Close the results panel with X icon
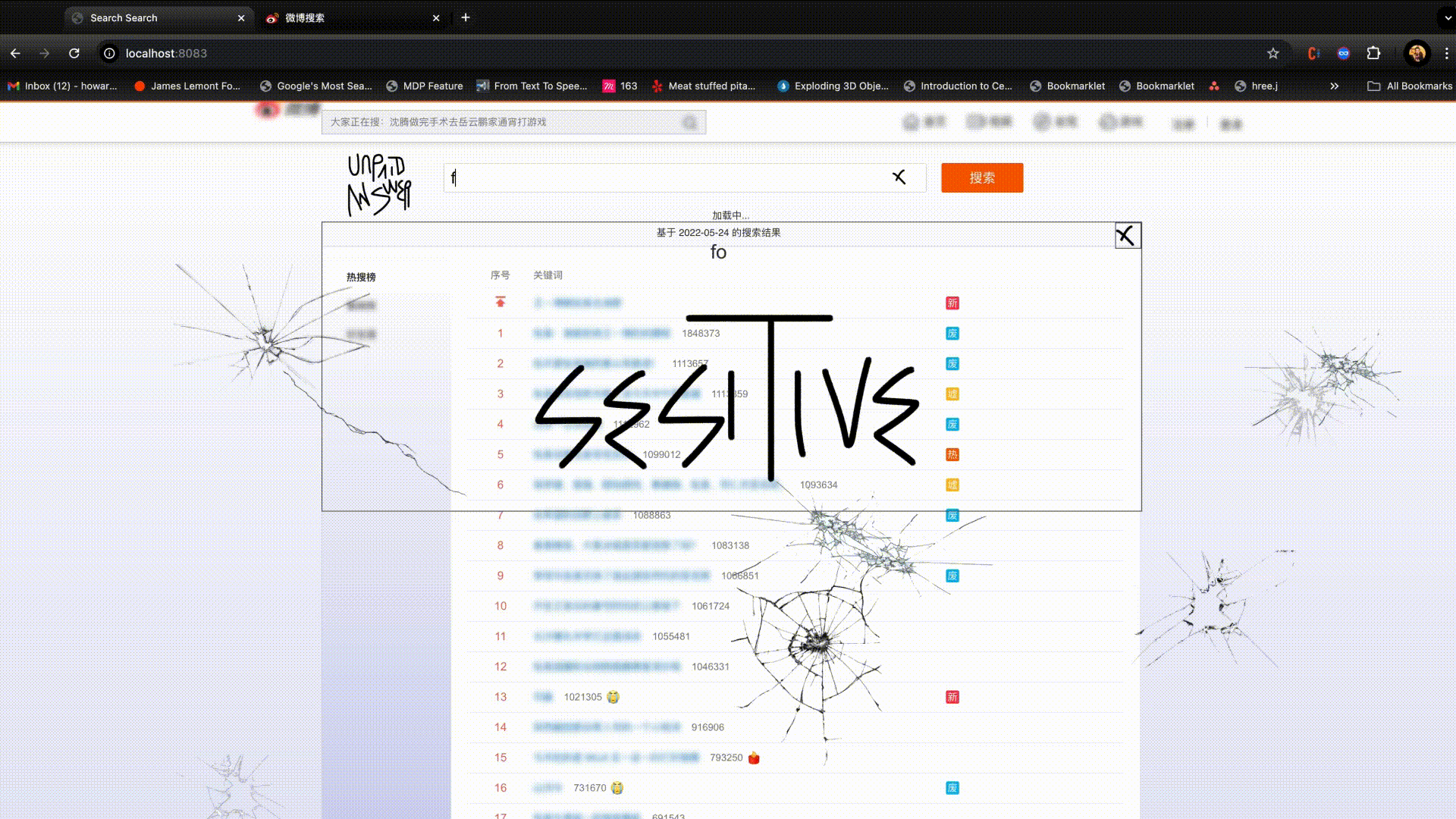Viewport: 1456px width, 819px height. pyautogui.click(x=1127, y=236)
